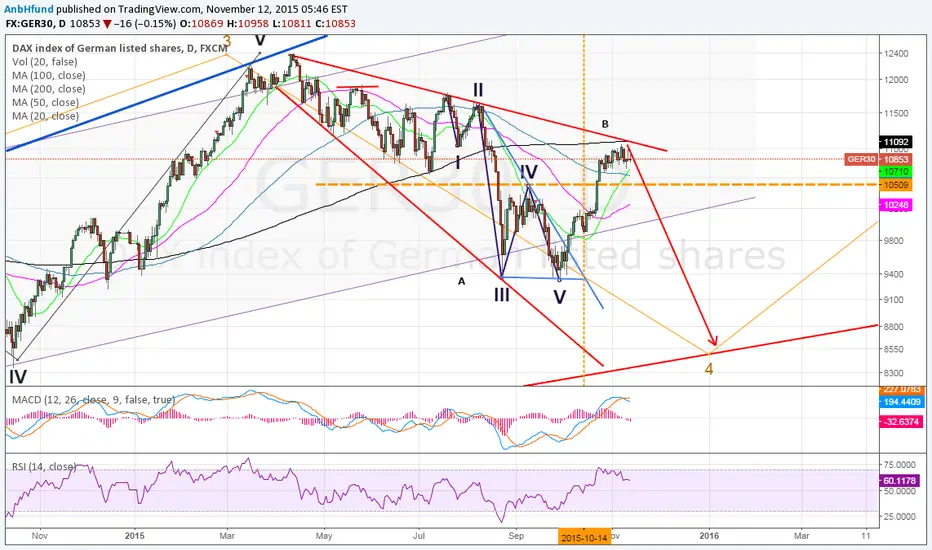This screenshot has width=932, height=550.
Task: Click the 11500 price axis label
Action: 896,113
